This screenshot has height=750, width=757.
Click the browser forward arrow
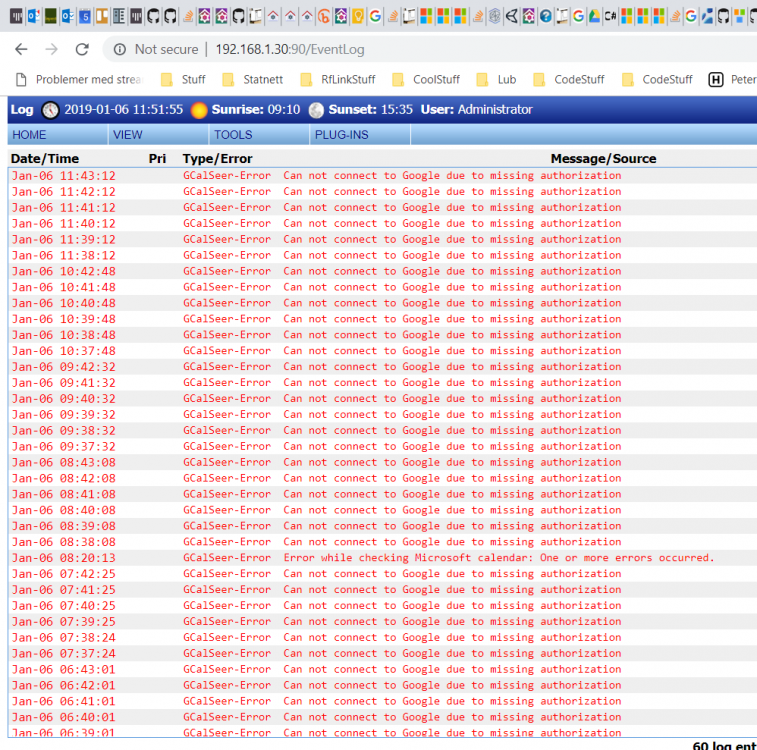pos(51,49)
